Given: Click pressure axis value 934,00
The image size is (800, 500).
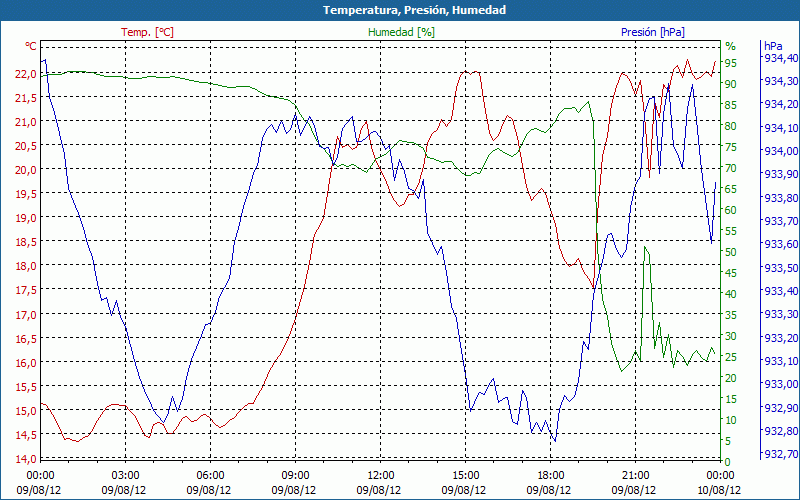Looking at the screenshot, I should tap(780, 151).
